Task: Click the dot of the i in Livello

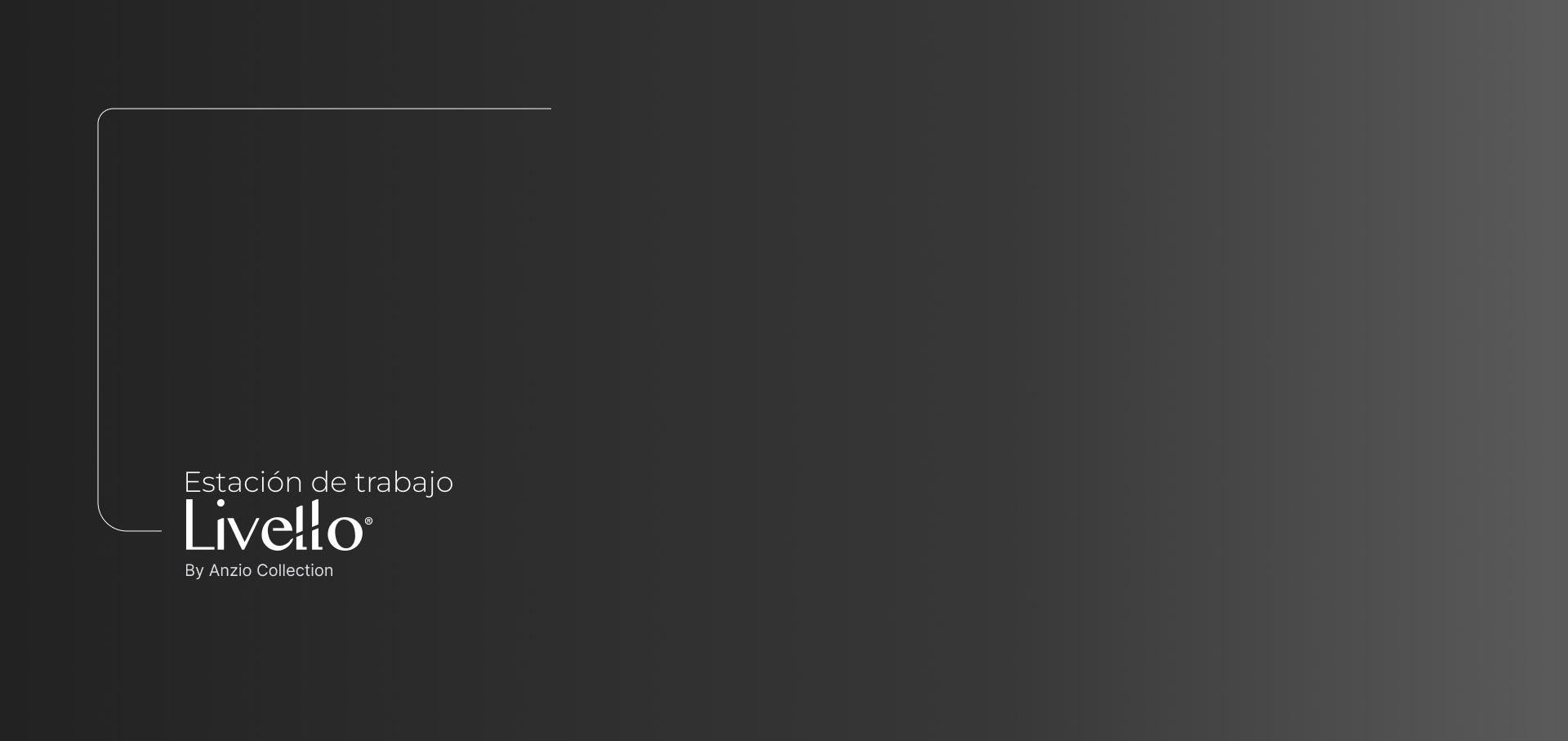Action: pyautogui.click(x=220, y=503)
